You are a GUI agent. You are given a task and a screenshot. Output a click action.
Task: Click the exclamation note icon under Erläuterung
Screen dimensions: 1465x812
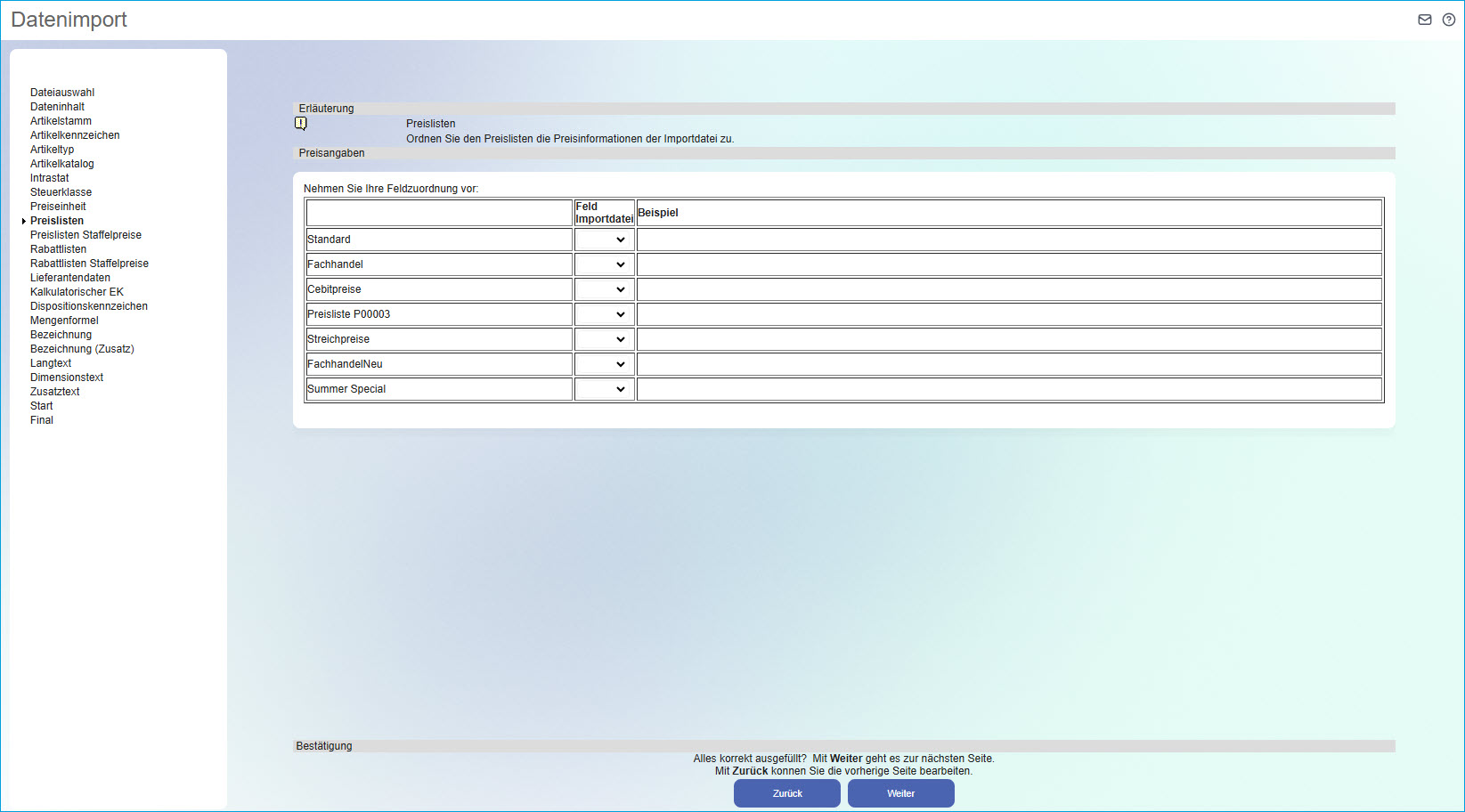(301, 124)
